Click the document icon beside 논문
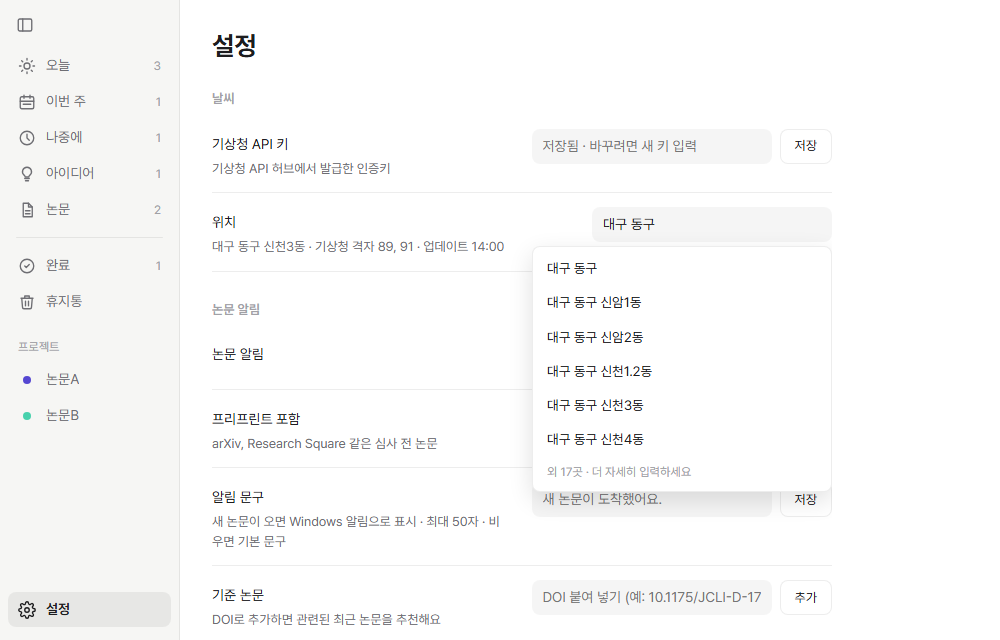This screenshot has width=1000, height=640. 27,210
